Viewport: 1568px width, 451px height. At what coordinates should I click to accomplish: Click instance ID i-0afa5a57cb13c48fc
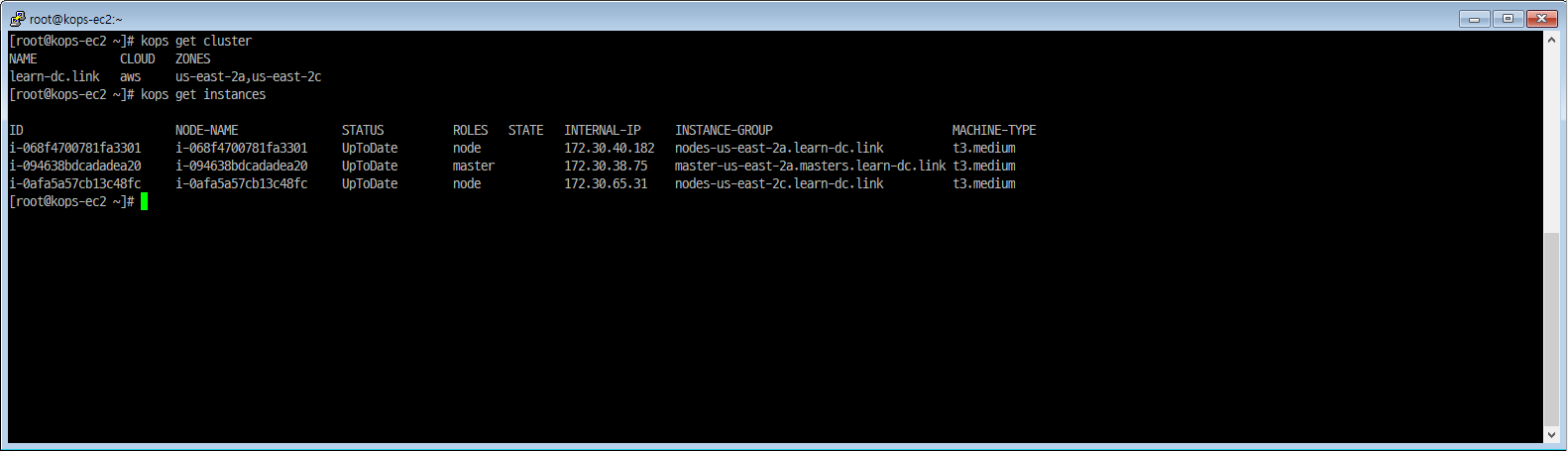point(75,183)
